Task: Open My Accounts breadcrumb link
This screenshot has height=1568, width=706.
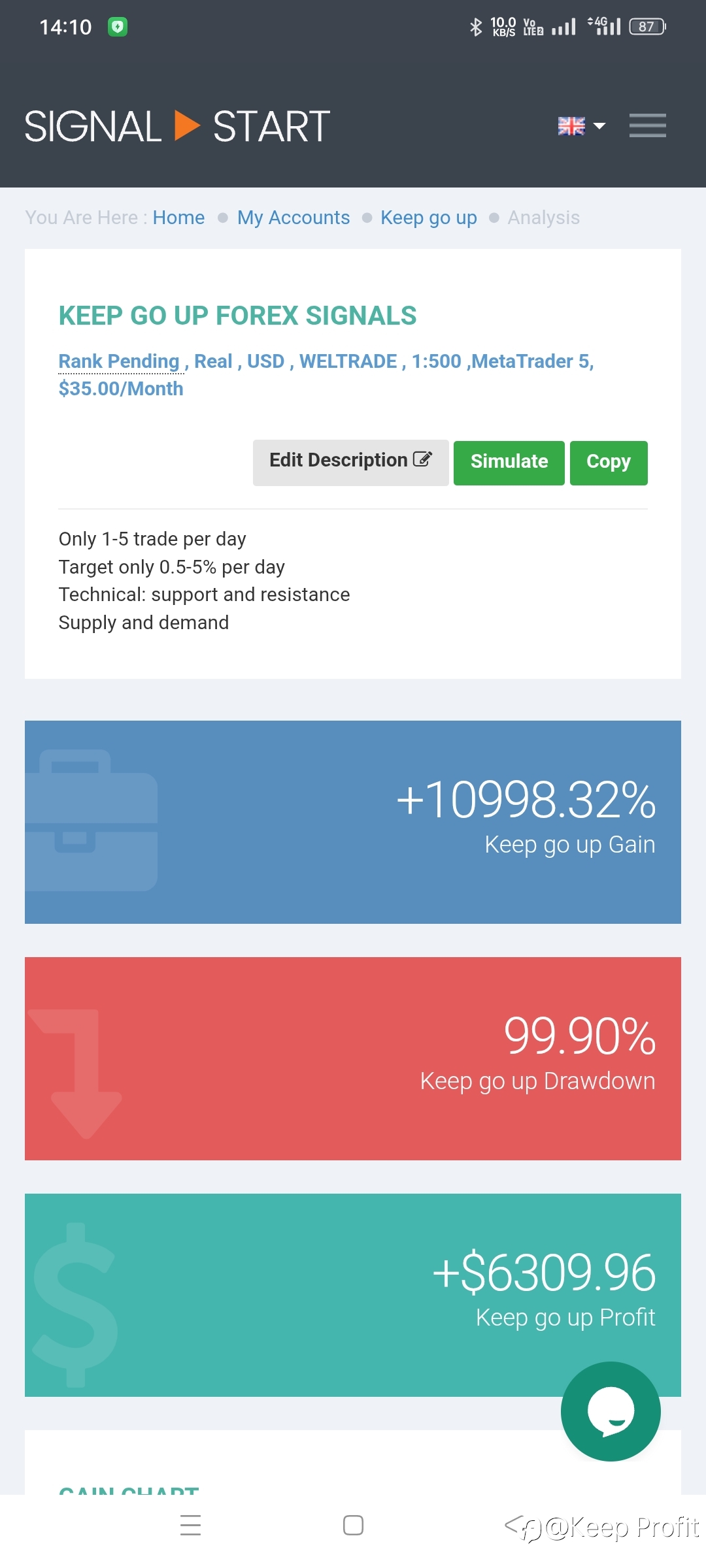Action: point(294,218)
